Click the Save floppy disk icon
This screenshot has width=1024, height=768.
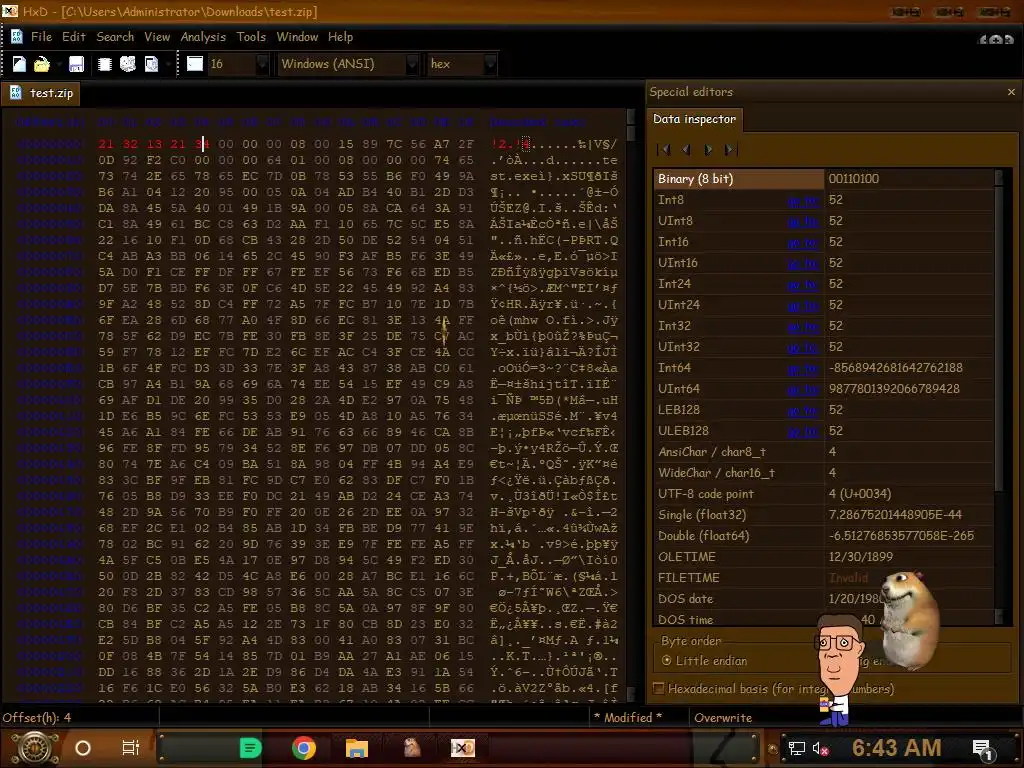click(76, 64)
